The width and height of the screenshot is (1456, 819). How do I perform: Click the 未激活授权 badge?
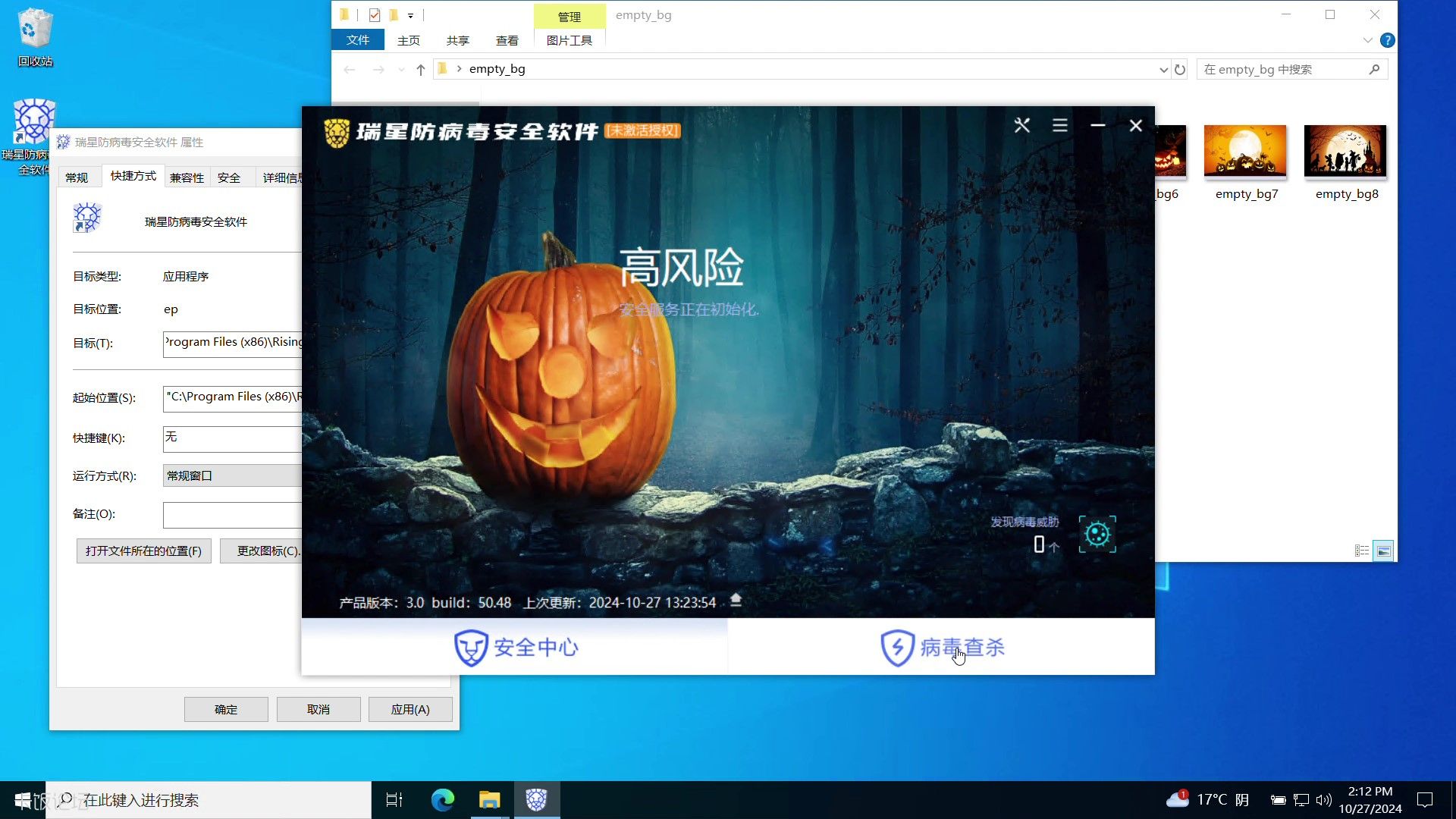642,130
